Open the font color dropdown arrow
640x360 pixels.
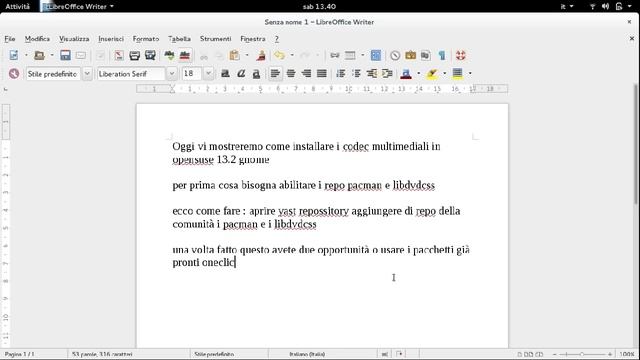[418, 73]
